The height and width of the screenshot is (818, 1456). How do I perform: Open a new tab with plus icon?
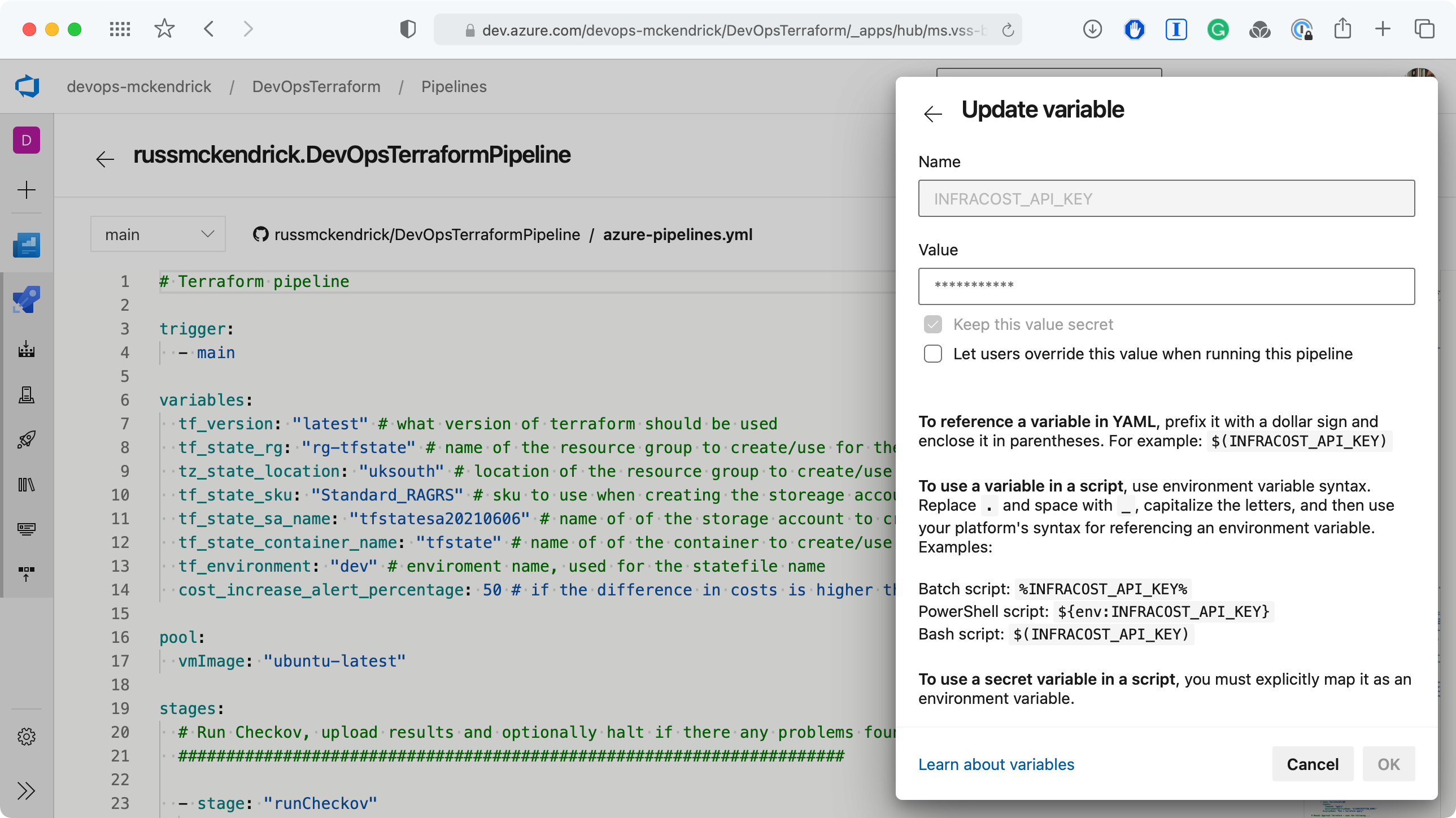coord(1383,29)
